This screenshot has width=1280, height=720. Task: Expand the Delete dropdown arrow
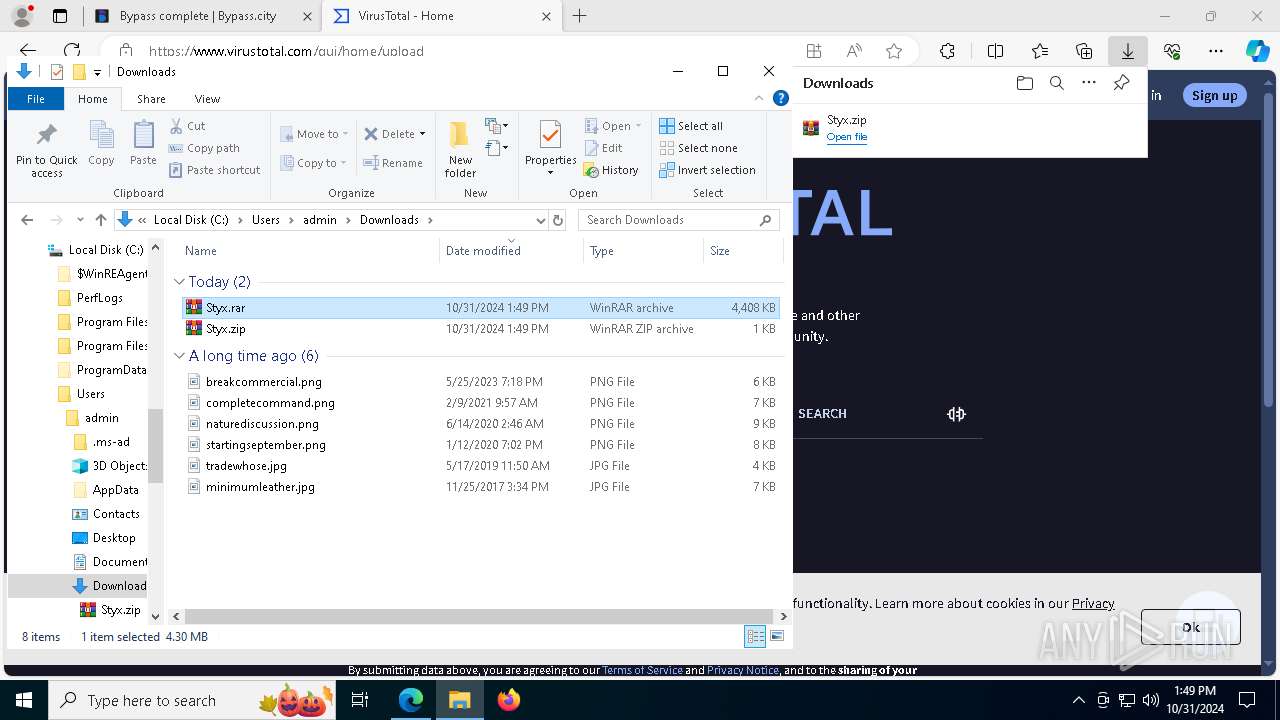pos(422,134)
